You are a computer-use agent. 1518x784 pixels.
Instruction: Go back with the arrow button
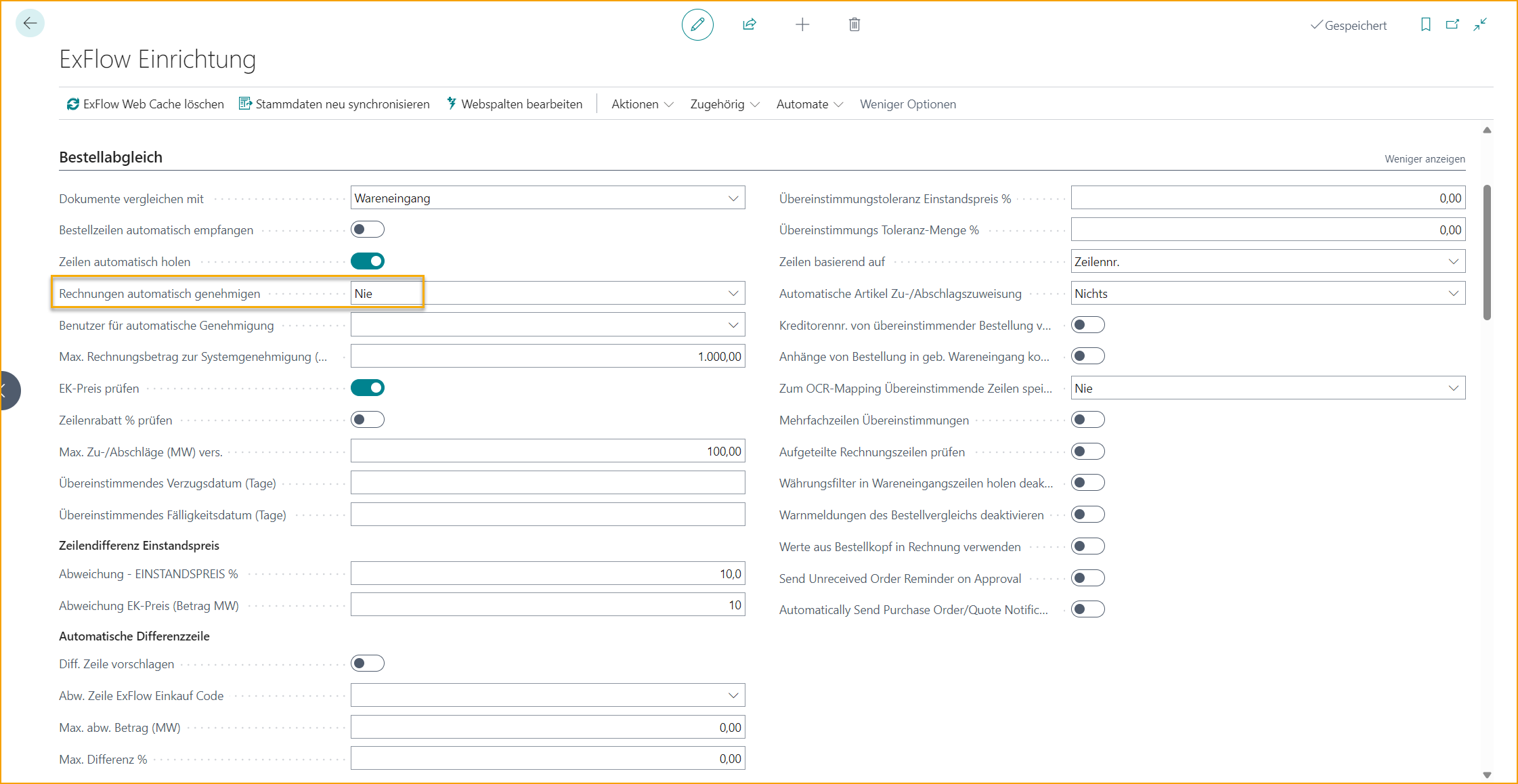pyautogui.click(x=30, y=24)
